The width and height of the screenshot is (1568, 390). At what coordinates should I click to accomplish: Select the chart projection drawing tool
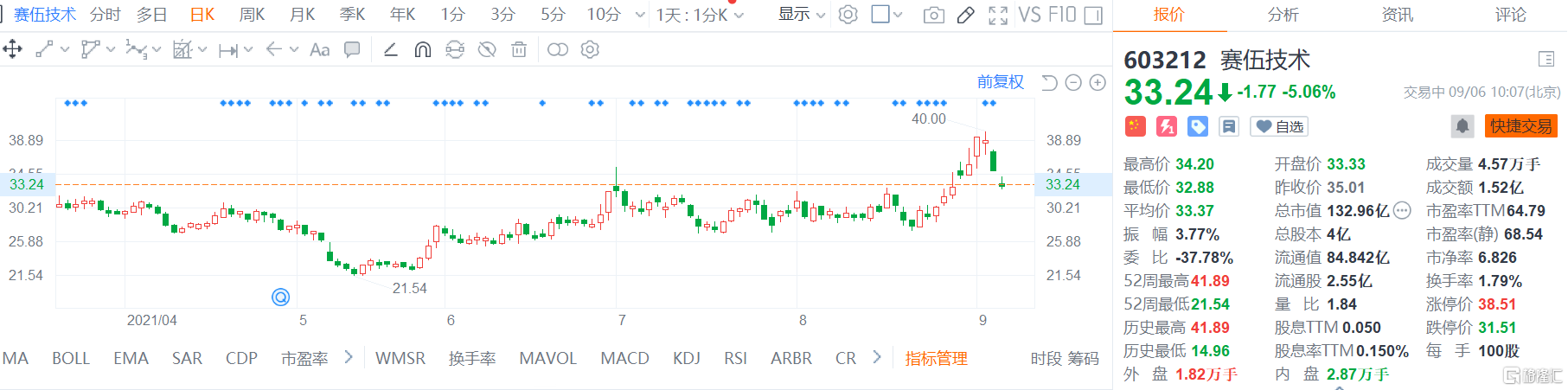(x=182, y=49)
